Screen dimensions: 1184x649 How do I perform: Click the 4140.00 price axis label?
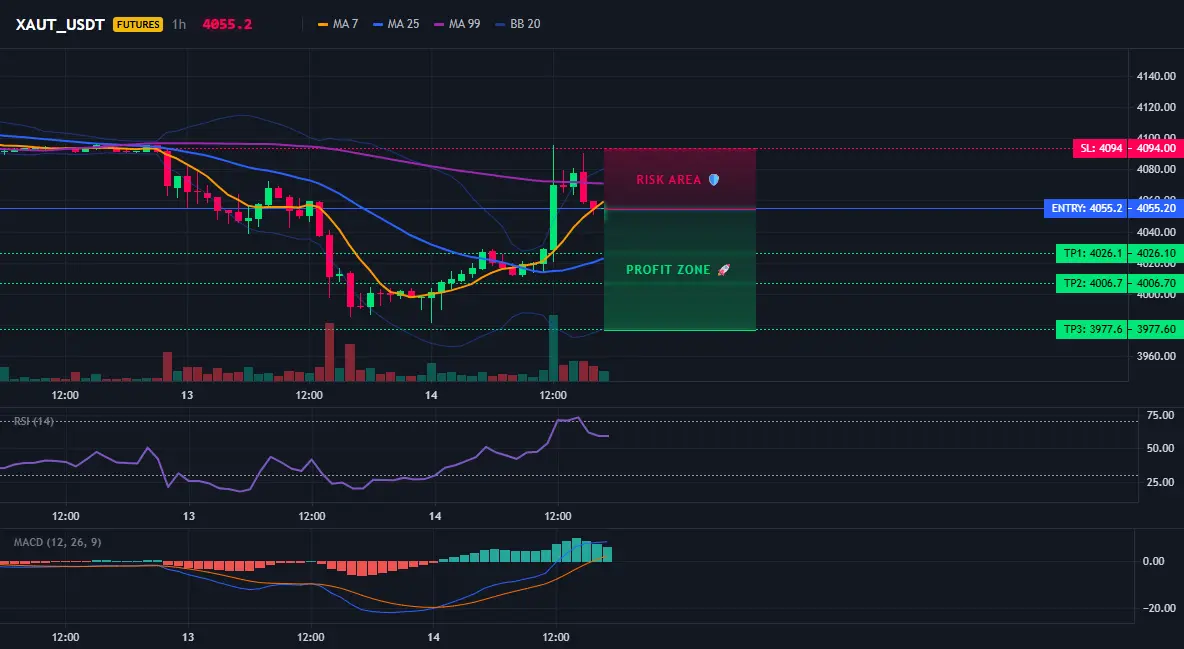pyautogui.click(x=1156, y=76)
